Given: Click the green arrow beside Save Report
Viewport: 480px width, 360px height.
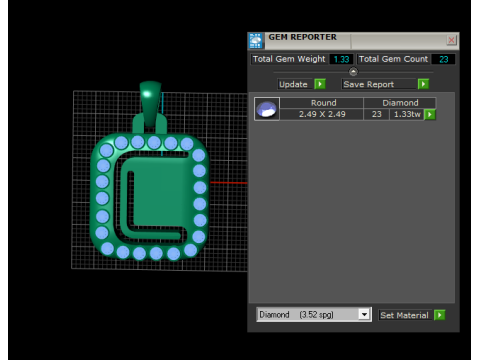Looking at the screenshot, I should (423, 84).
